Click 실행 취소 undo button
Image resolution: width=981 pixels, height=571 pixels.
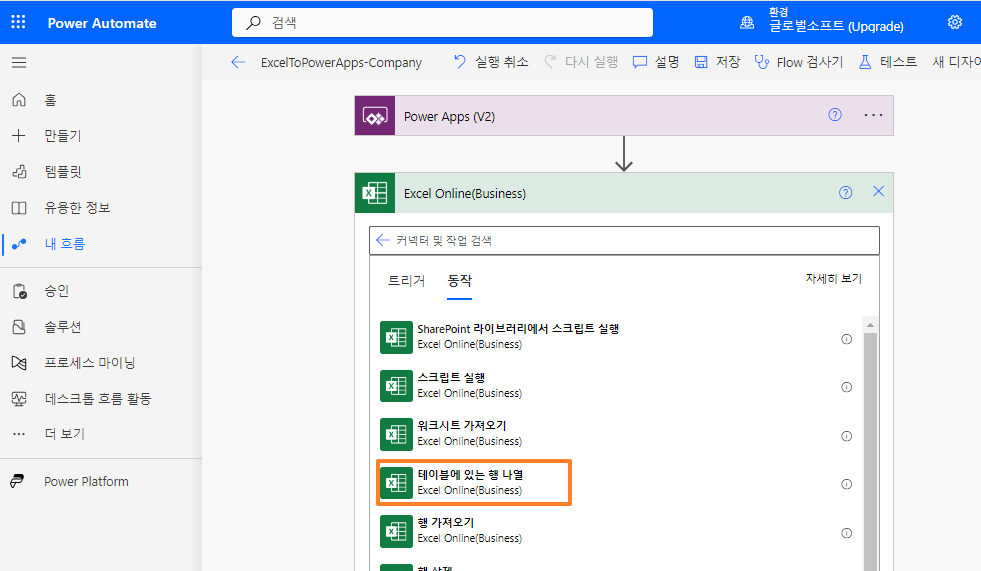click(x=491, y=62)
